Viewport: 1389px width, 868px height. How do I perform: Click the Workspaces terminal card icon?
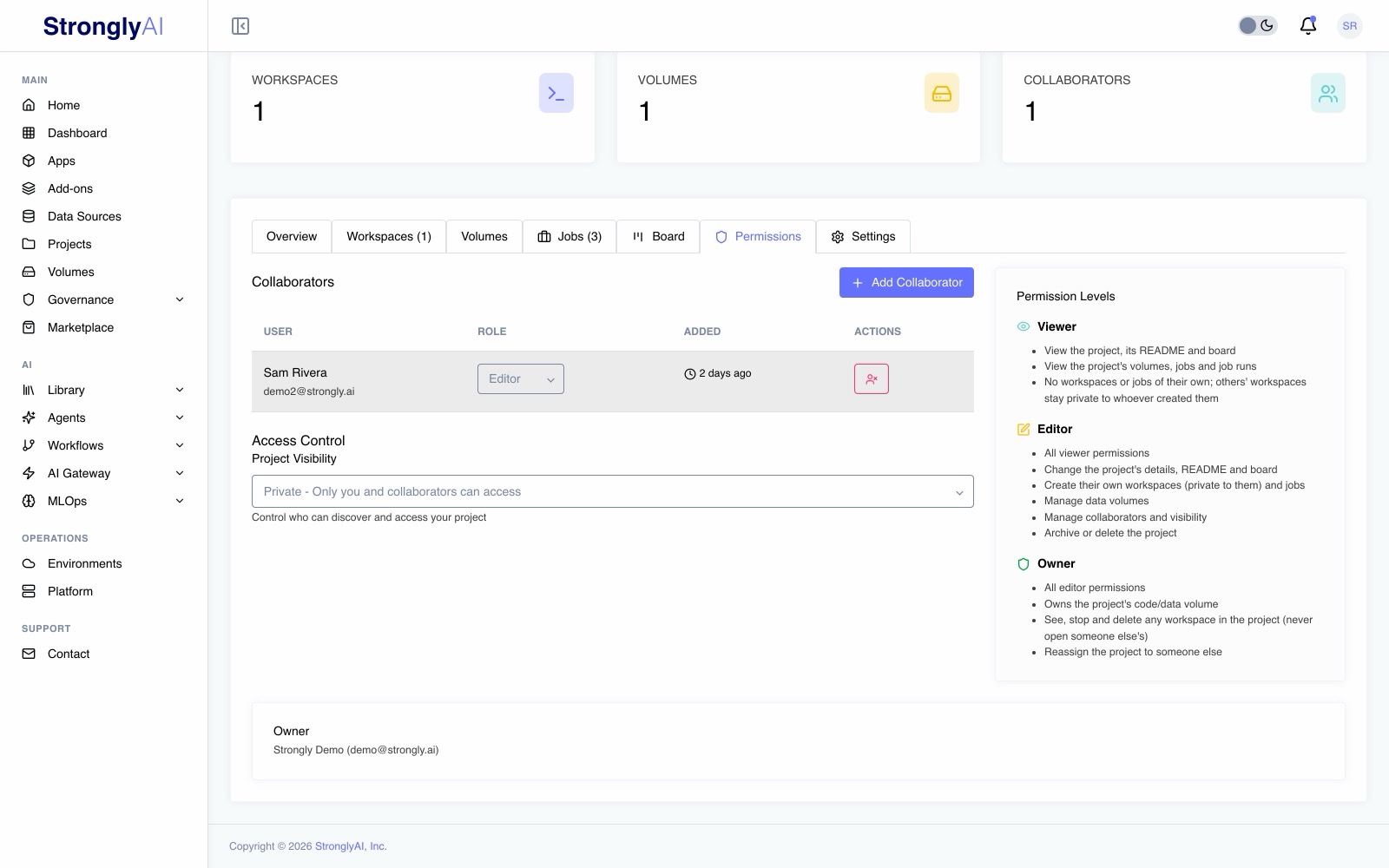tap(556, 93)
